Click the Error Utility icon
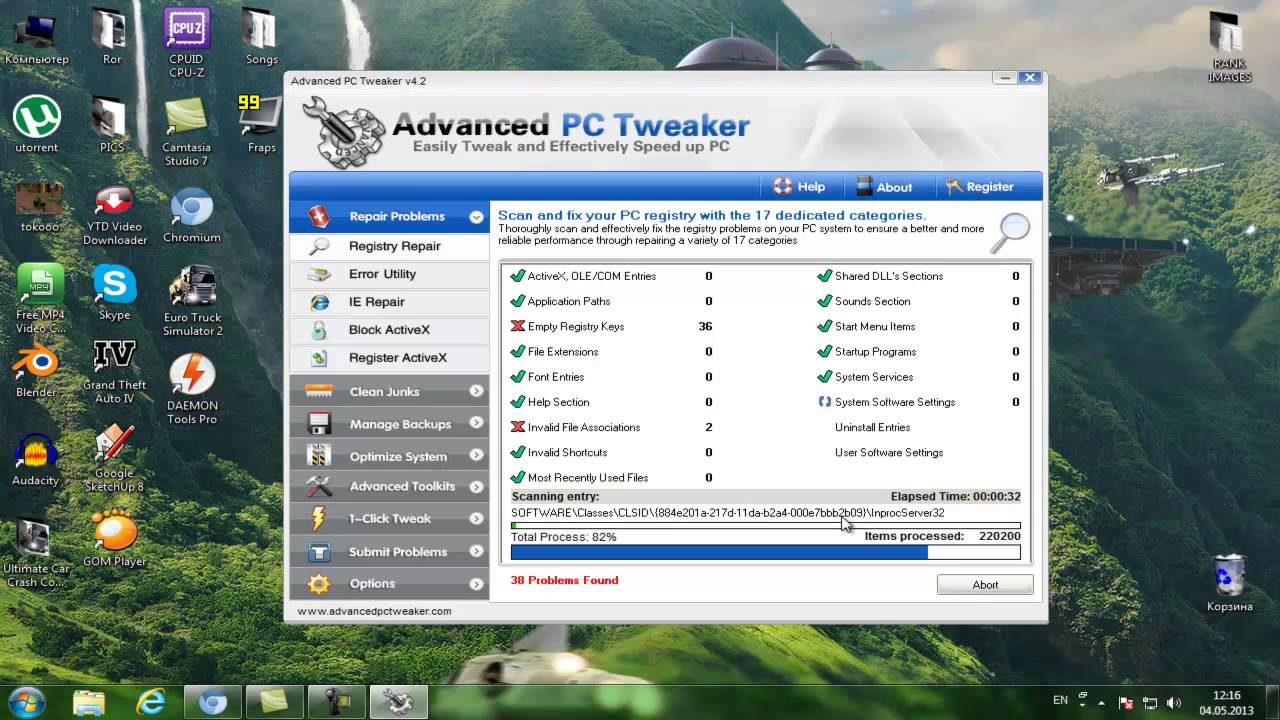Viewport: 1280px width, 720px height. pos(319,274)
